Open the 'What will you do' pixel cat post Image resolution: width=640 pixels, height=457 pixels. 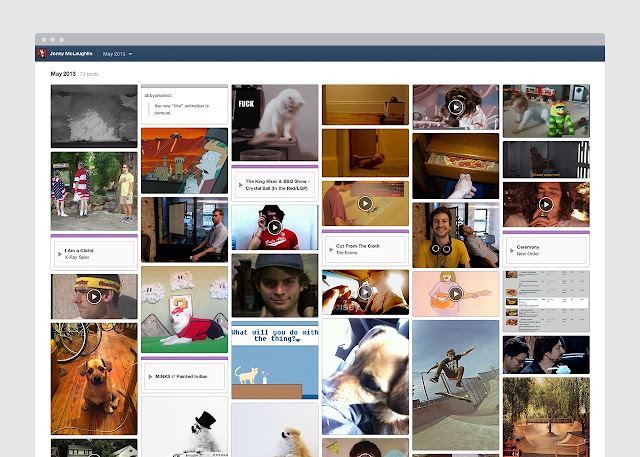275,360
